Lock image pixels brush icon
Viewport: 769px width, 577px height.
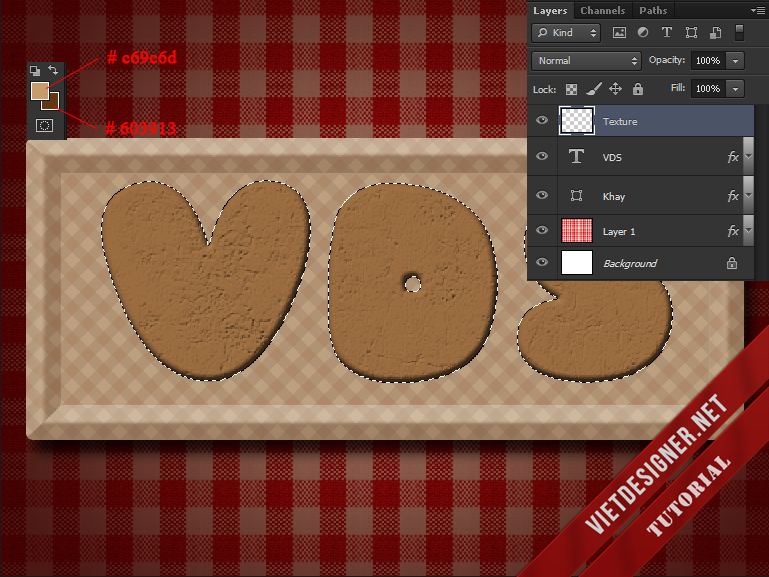click(x=593, y=89)
